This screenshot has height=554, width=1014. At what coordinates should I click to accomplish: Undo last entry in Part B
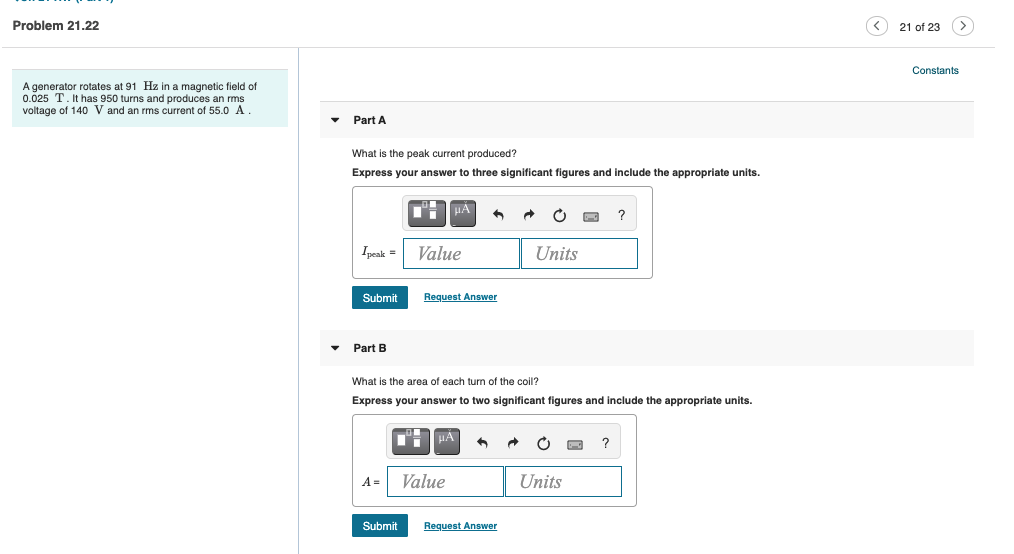482,443
